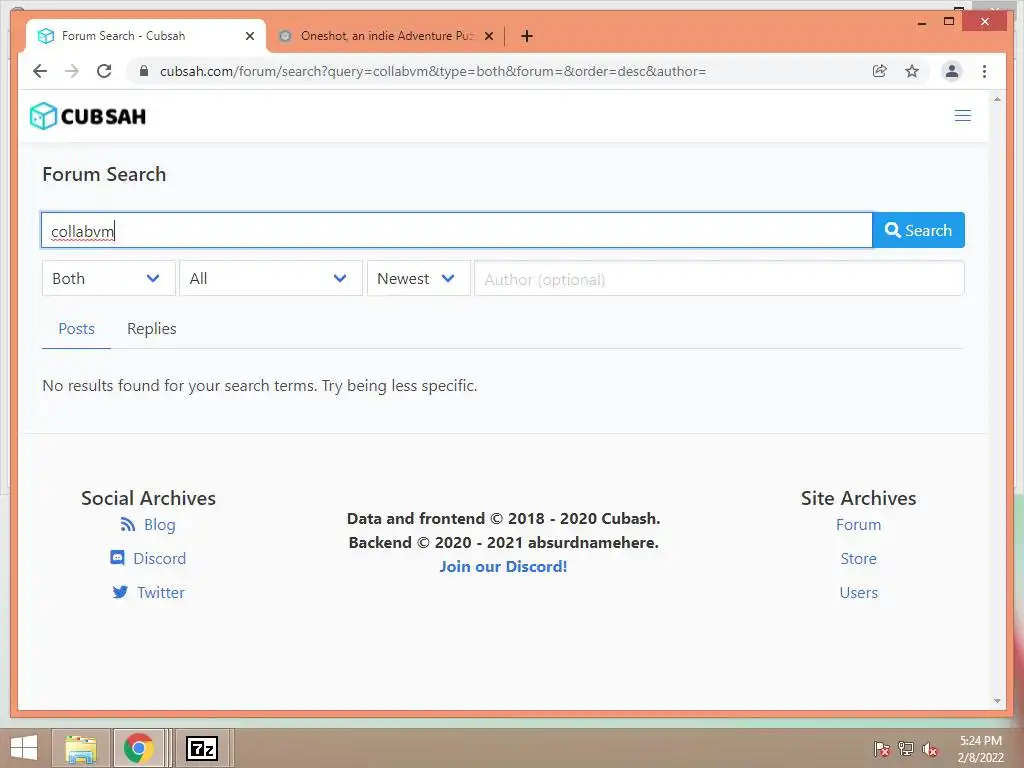Open the Chrome profile avatar
This screenshot has height=768, width=1024.
952,71
